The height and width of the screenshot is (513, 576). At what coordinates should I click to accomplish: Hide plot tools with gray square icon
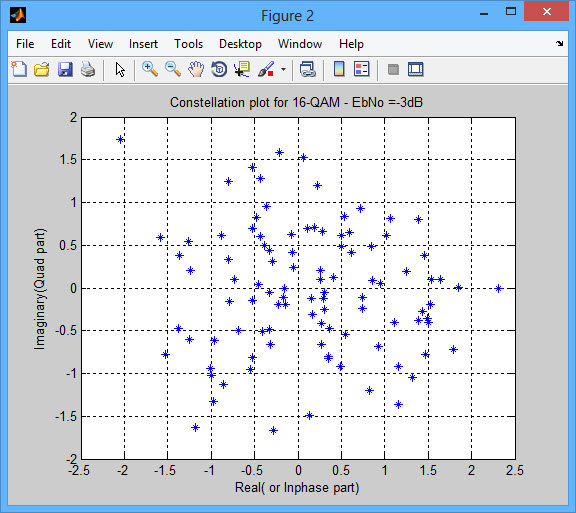tap(393, 69)
